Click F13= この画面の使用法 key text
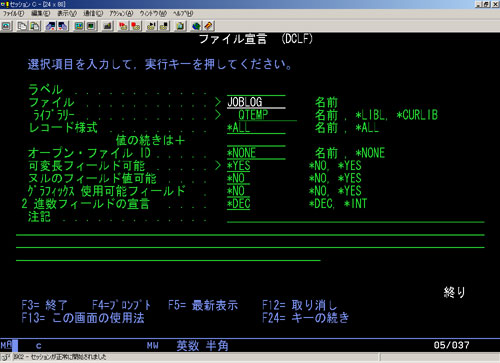The width and height of the screenshot is (500, 363). coord(83,318)
